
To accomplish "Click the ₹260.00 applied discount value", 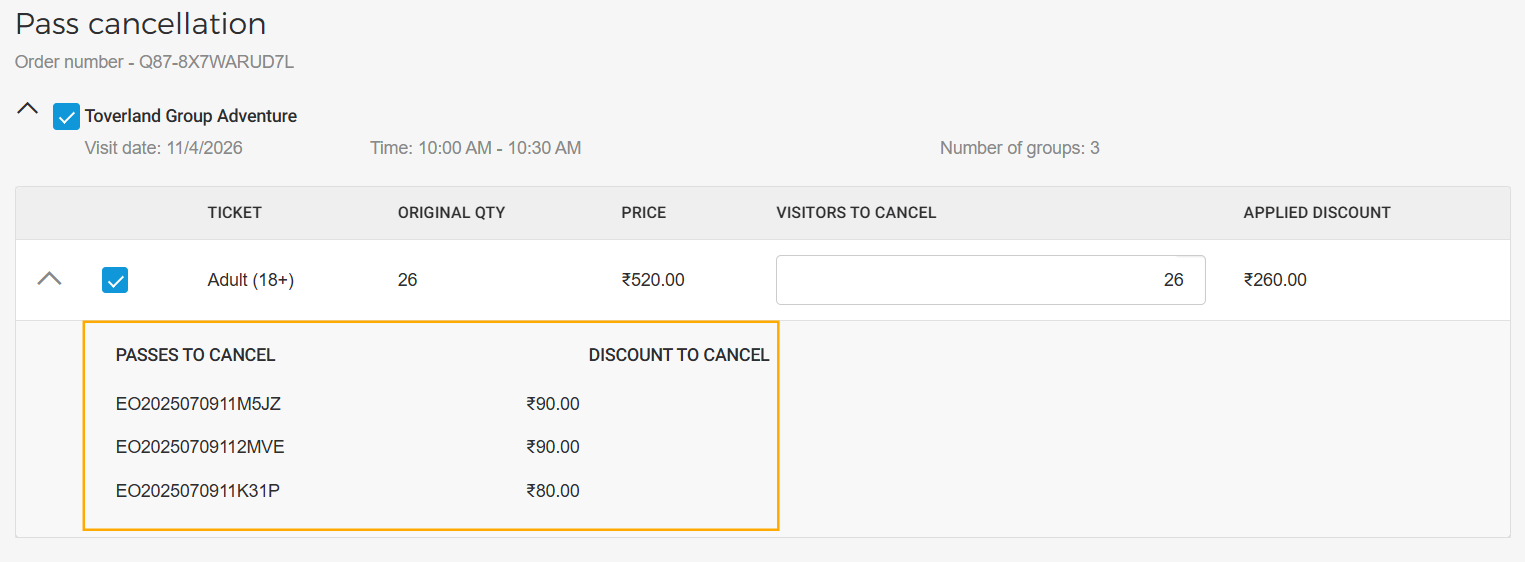I will point(1274,280).
